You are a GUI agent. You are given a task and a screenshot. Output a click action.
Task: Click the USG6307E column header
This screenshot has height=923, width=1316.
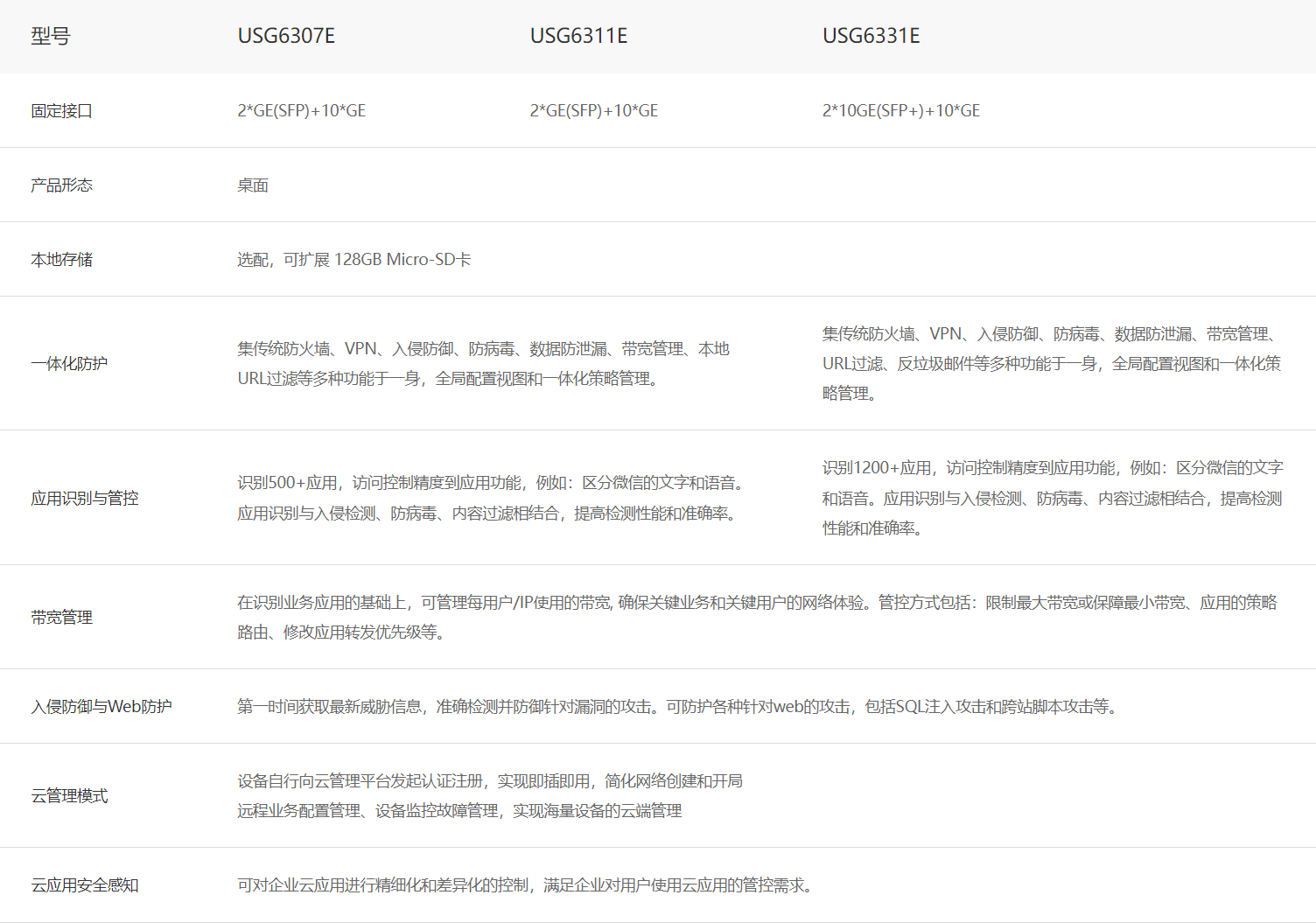[286, 36]
